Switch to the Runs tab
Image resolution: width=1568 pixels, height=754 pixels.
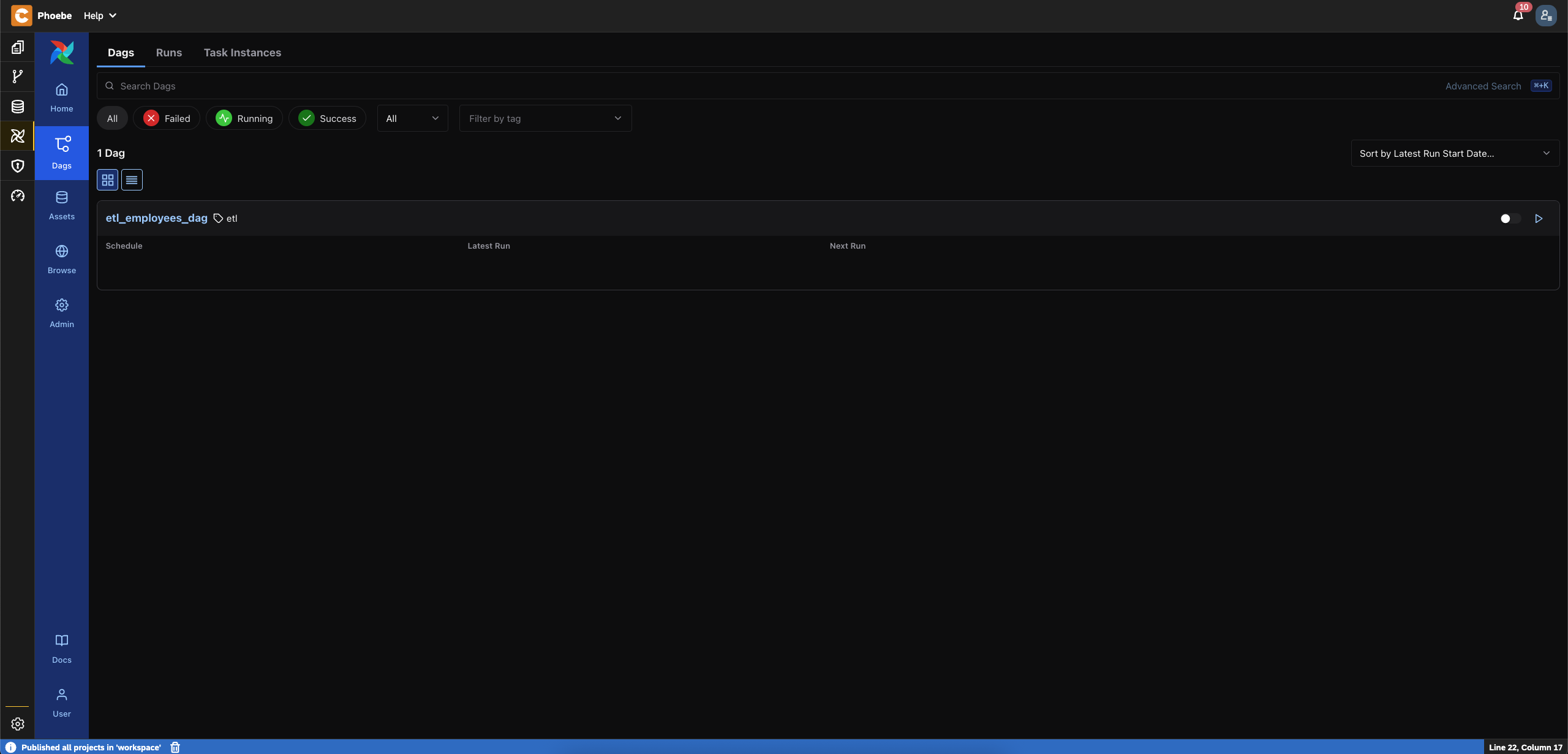pyautogui.click(x=169, y=53)
